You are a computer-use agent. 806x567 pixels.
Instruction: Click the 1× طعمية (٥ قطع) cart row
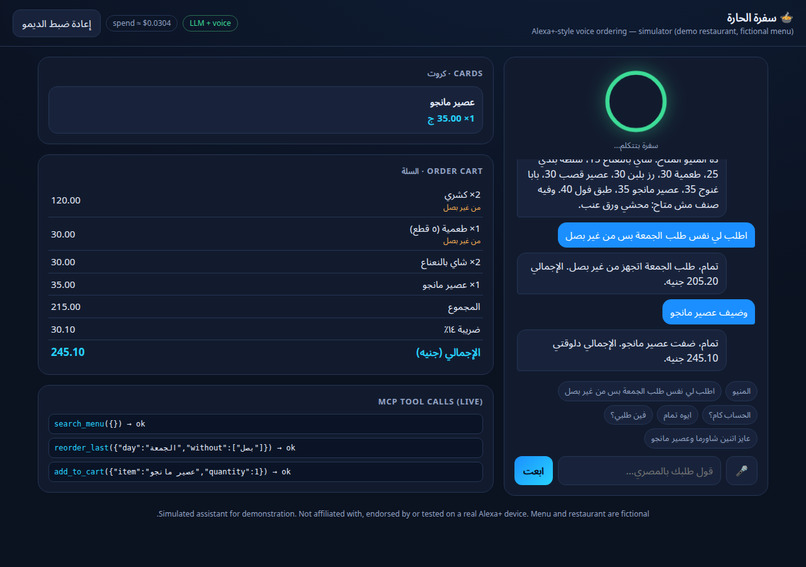[x=265, y=234]
